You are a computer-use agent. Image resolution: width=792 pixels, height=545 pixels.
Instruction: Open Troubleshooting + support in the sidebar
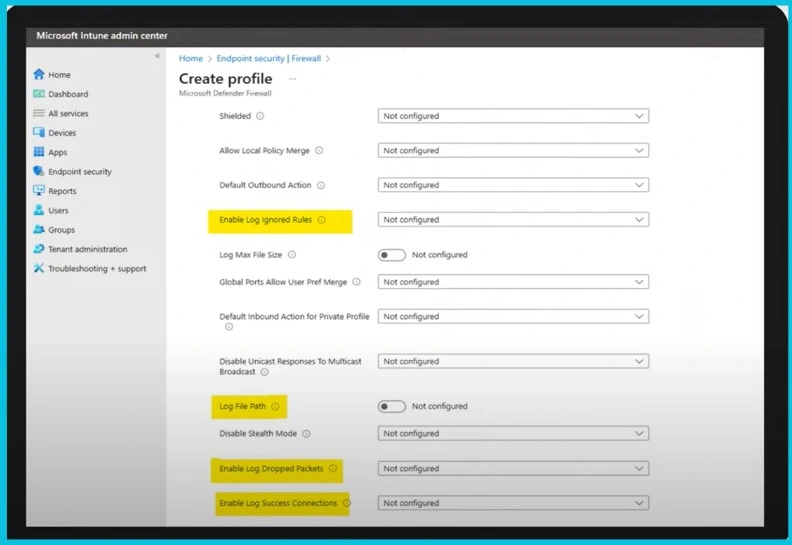click(97, 269)
